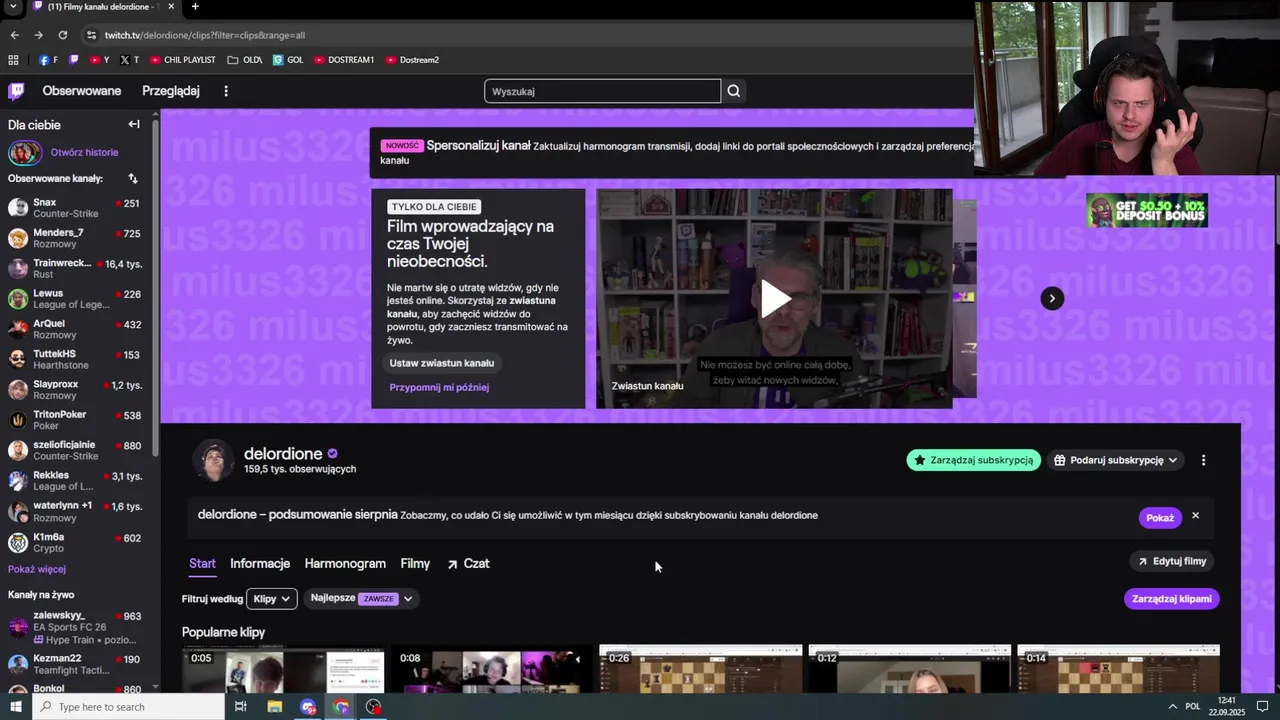
Task: Open the Facebook bookmark F
Action: (x=48, y=60)
